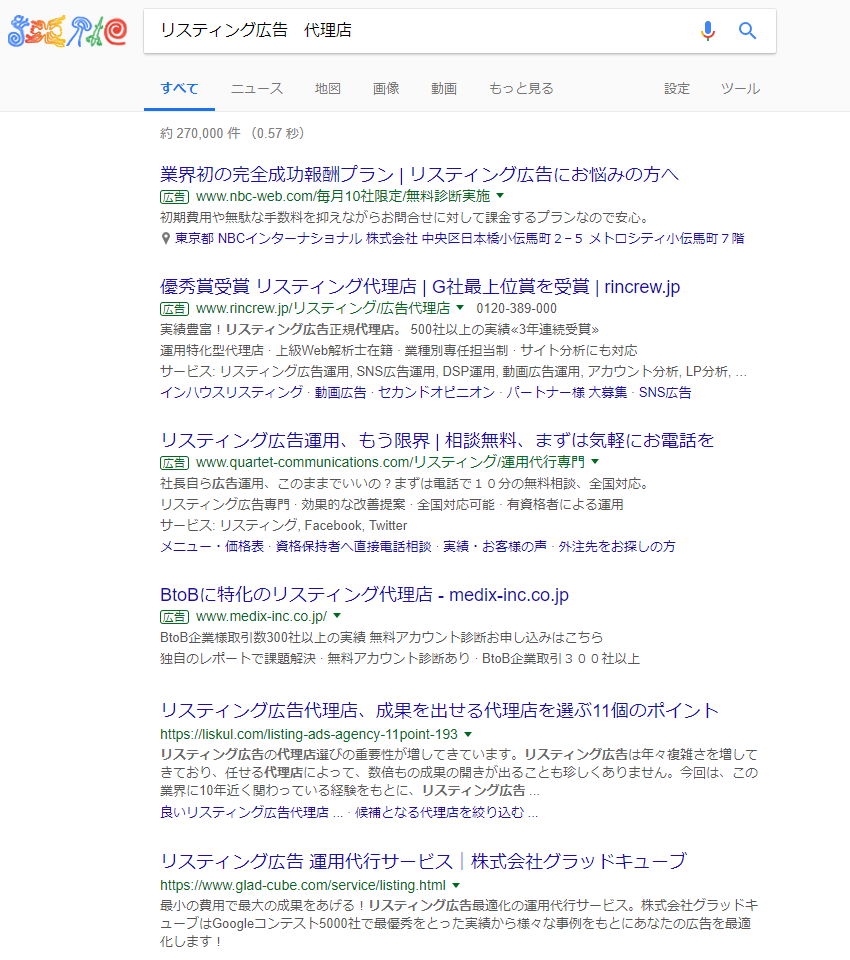The image size is (850, 960).
Task: Open the パートナー様 大募集 sitelink
Action: tap(566, 392)
